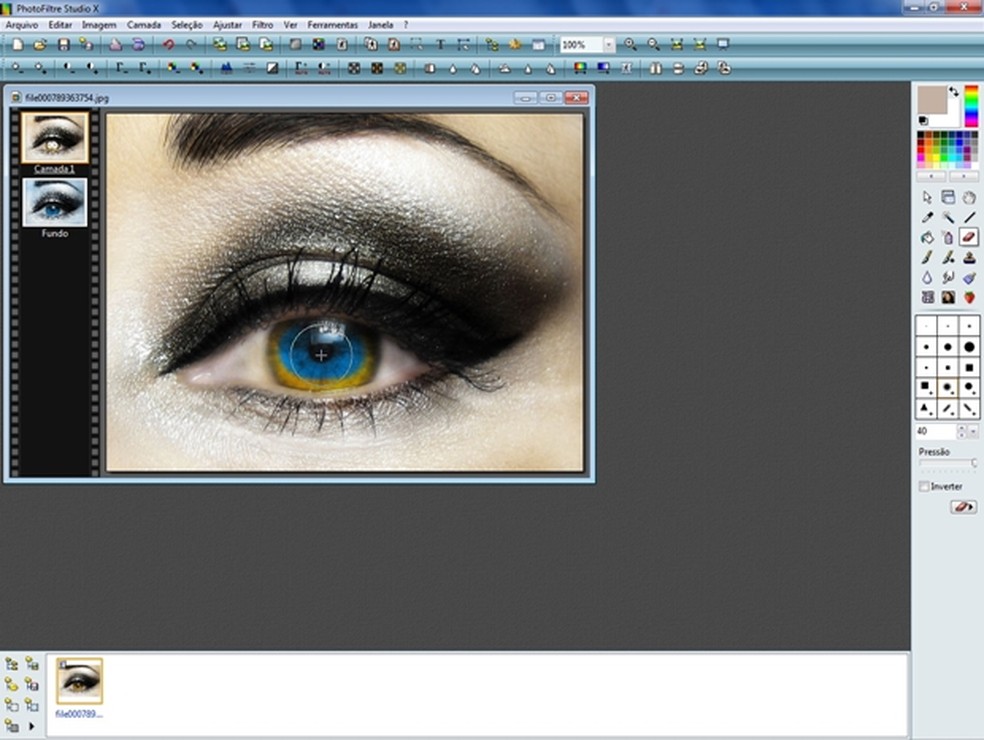
Task: Click the Text tool icon in toolbar
Action: [x=440, y=45]
